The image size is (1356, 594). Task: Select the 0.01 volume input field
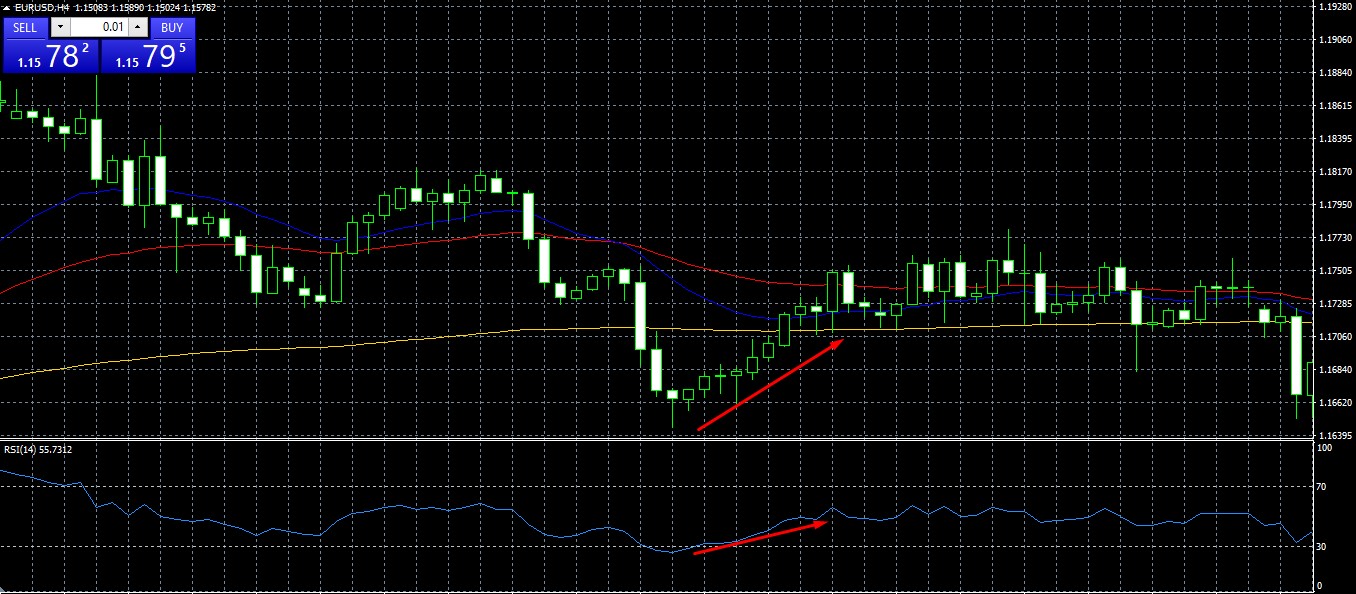pos(100,28)
